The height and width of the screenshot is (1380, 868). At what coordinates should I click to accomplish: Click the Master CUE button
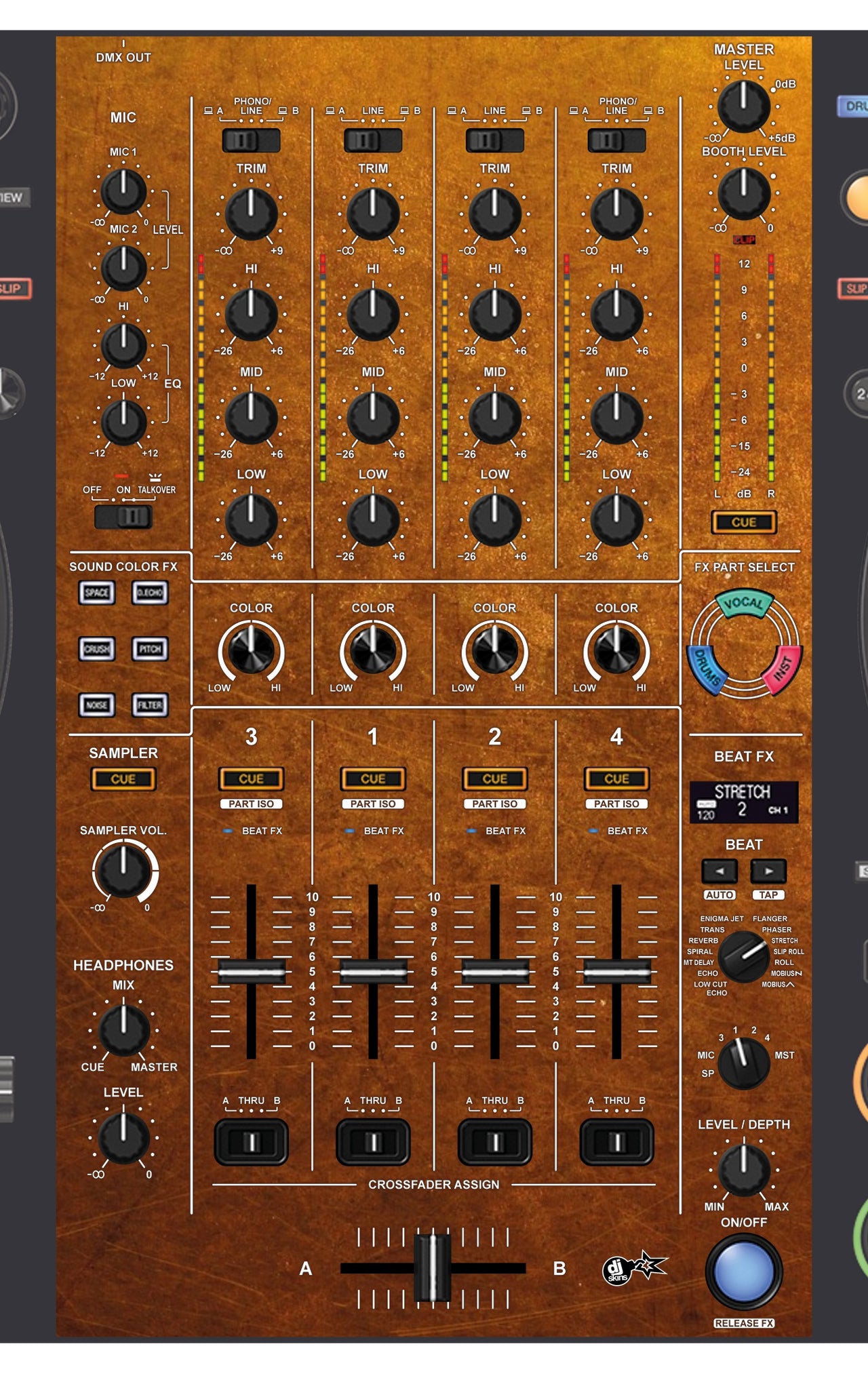(744, 522)
